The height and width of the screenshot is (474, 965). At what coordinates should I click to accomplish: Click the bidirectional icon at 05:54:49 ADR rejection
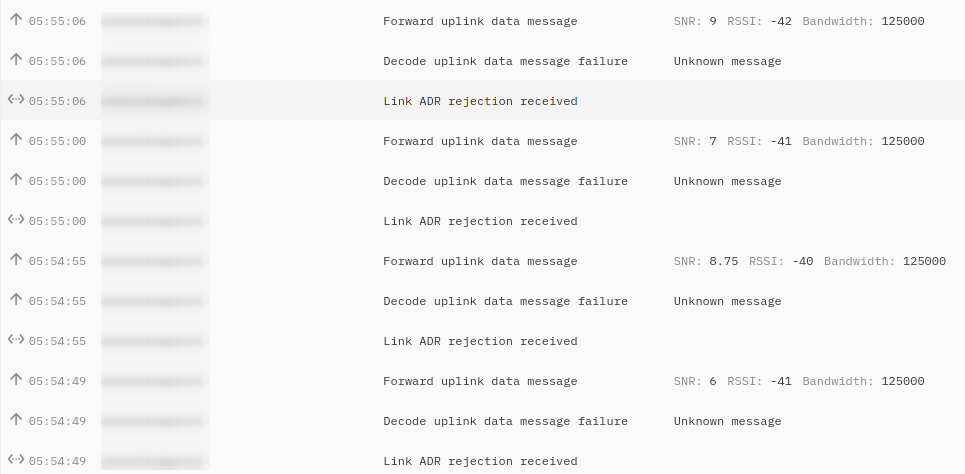pos(16,459)
